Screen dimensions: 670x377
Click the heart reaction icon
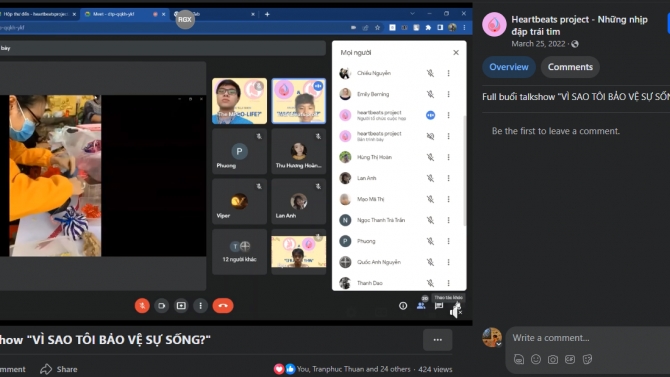point(279,369)
